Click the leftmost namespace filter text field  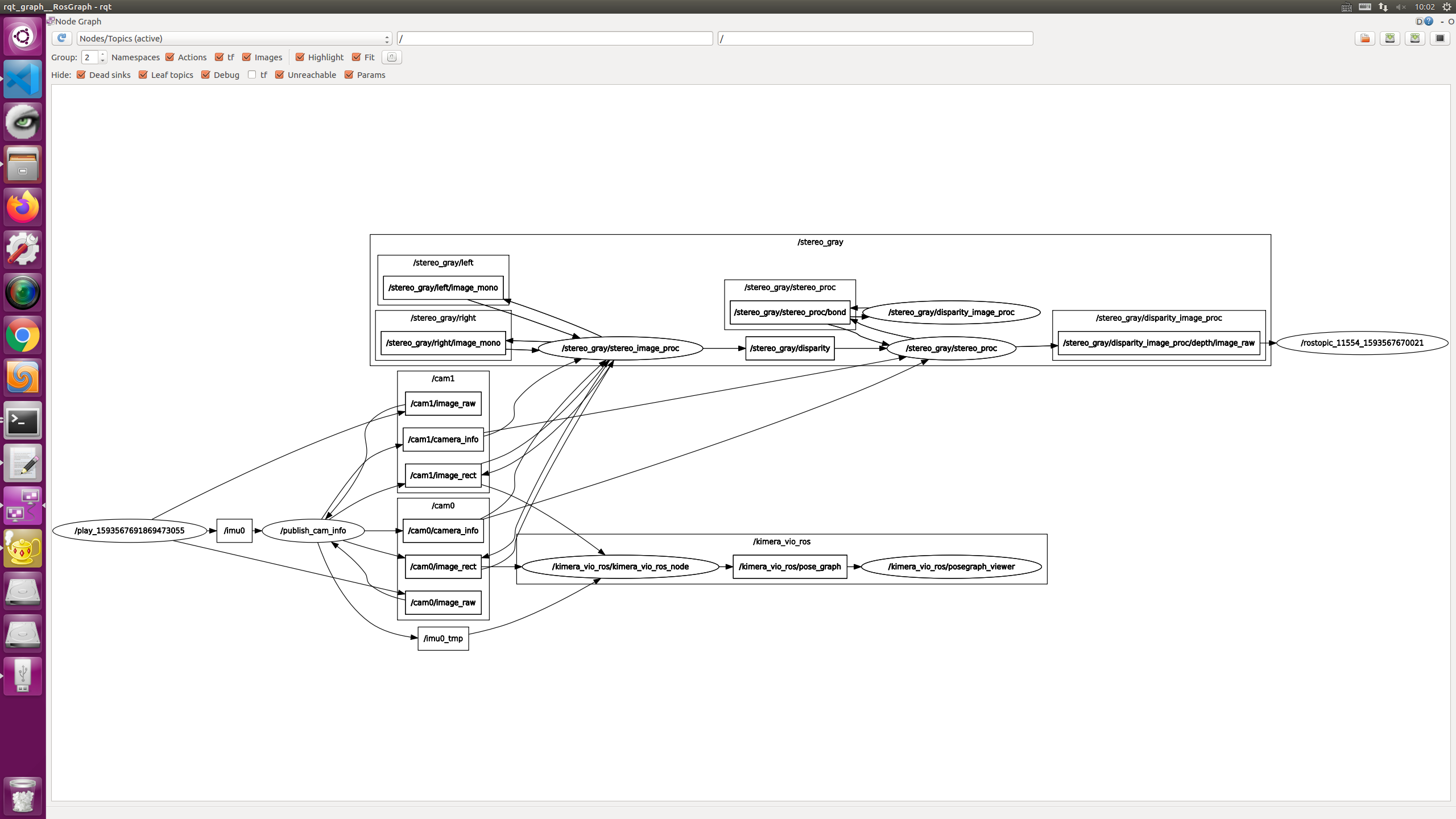[556, 38]
